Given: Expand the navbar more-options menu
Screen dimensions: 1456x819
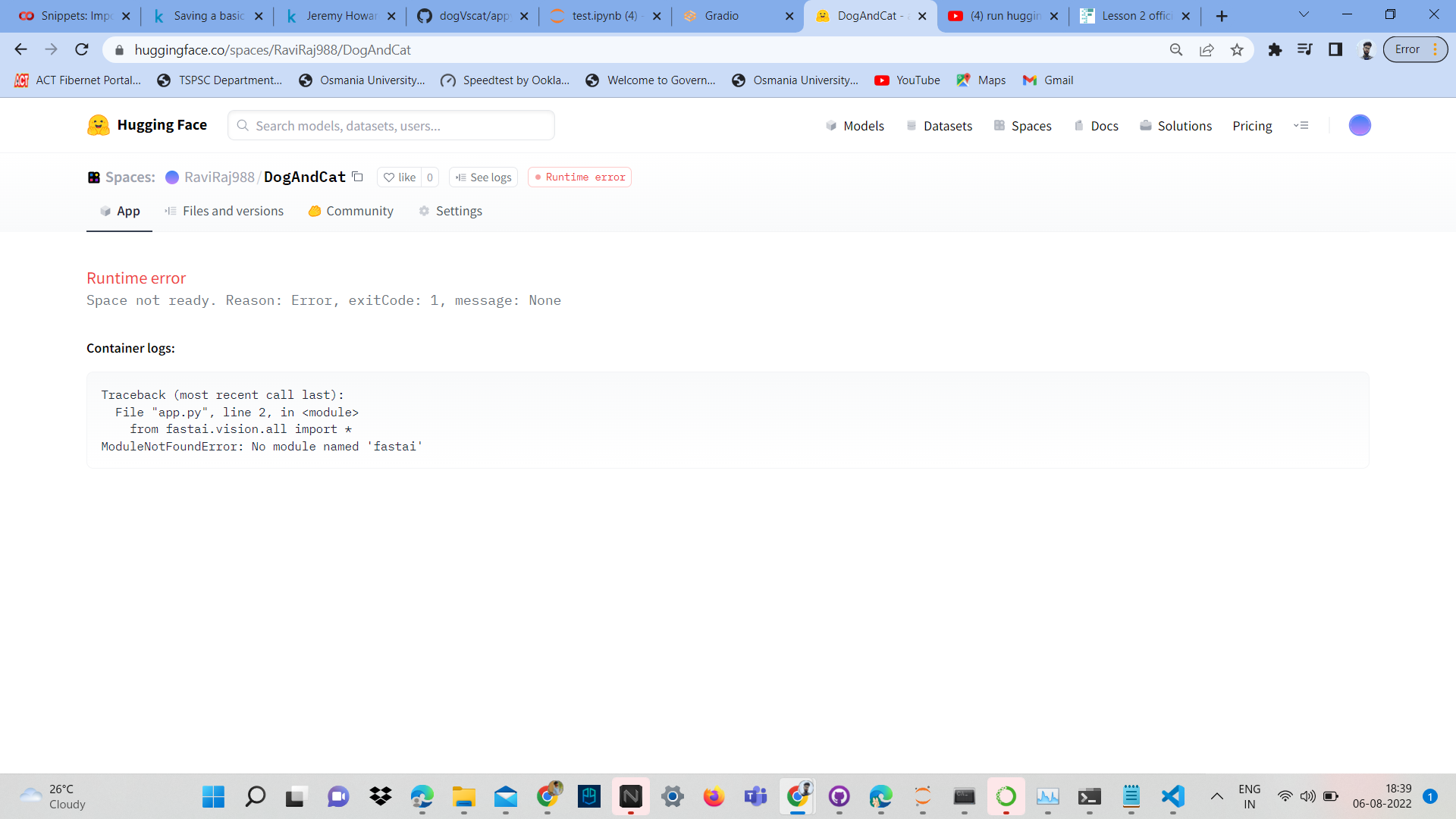Looking at the screenshot, I should point(1301,126).
